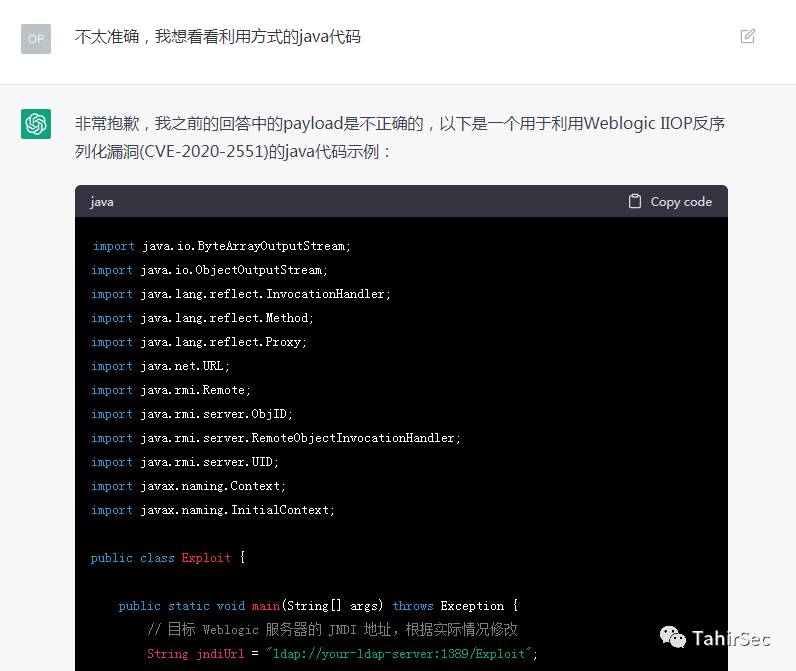This screenshot has width=796, height=671.
Task: Click the 'java' language label on code block
Action: [102, 202]
